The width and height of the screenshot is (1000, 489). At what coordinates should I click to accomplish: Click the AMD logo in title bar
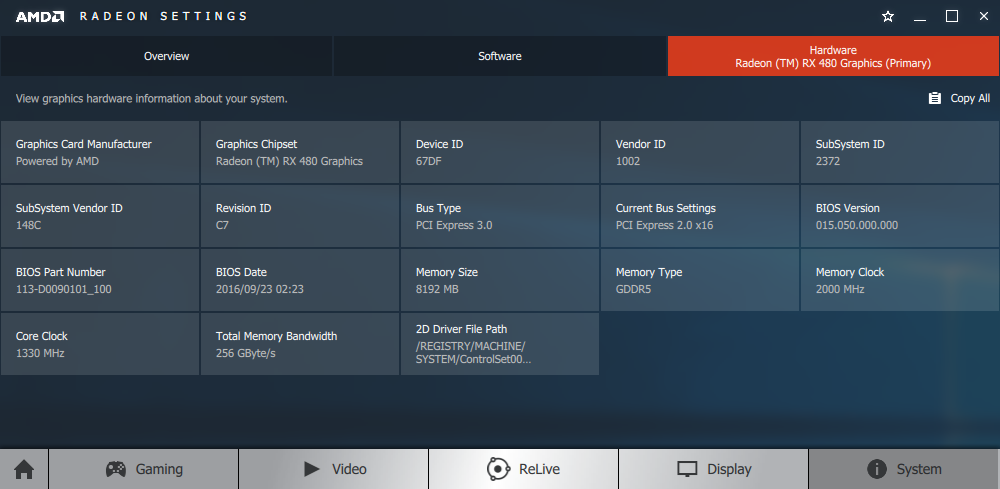[40, 17]
